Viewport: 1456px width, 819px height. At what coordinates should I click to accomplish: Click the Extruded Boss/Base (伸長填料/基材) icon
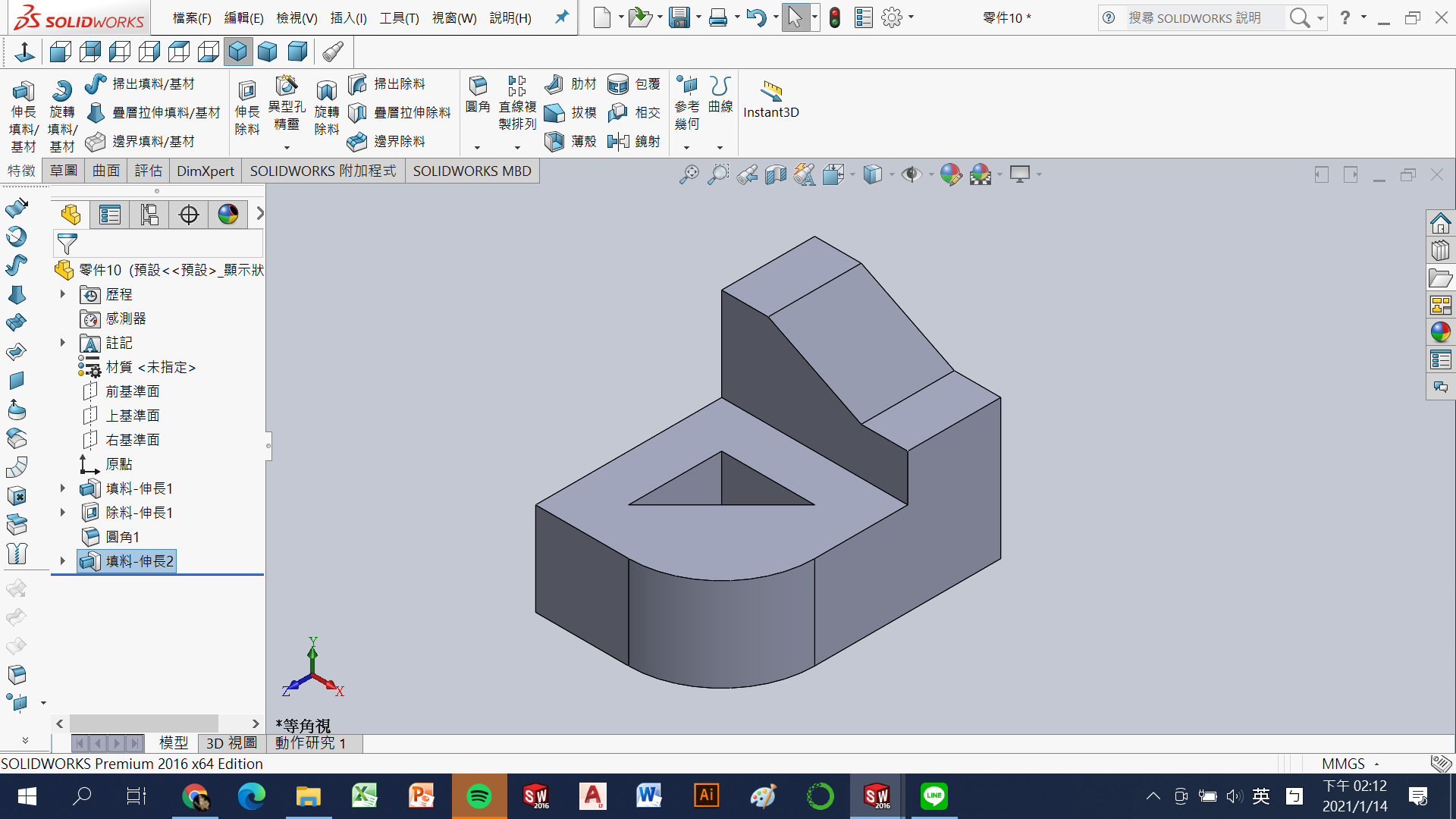click(23, 92)
